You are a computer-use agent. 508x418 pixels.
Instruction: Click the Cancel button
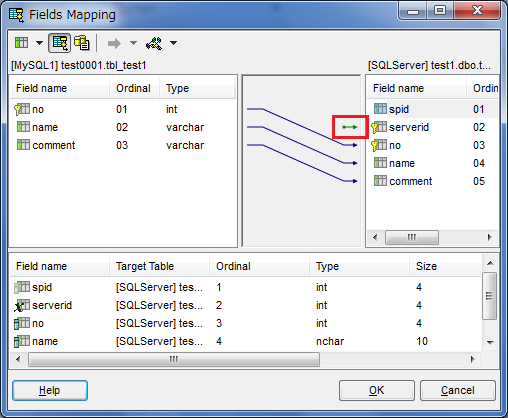(x=458, y=390)
